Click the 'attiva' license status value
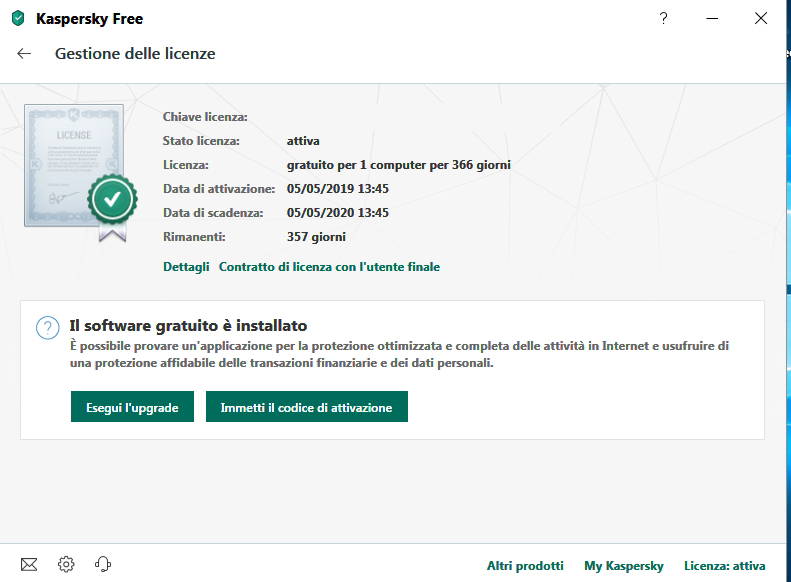 [x=303, y=141]
